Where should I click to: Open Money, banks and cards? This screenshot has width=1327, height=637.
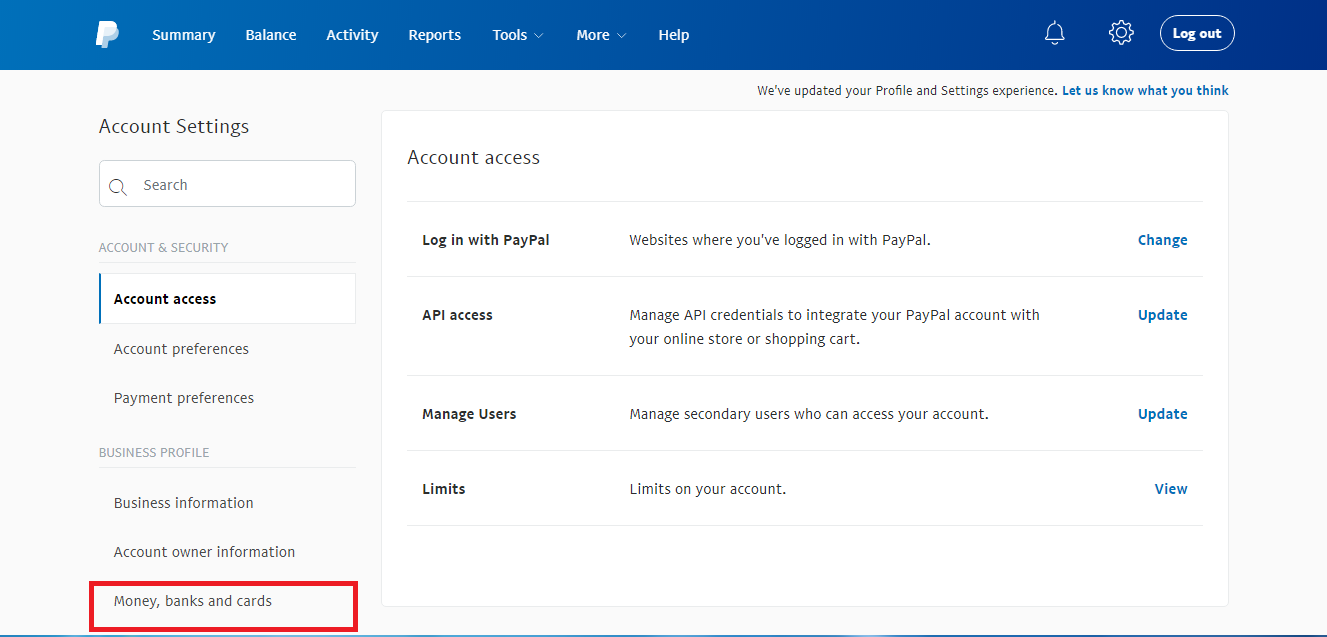pyautogui.click(x=193, y=601)
